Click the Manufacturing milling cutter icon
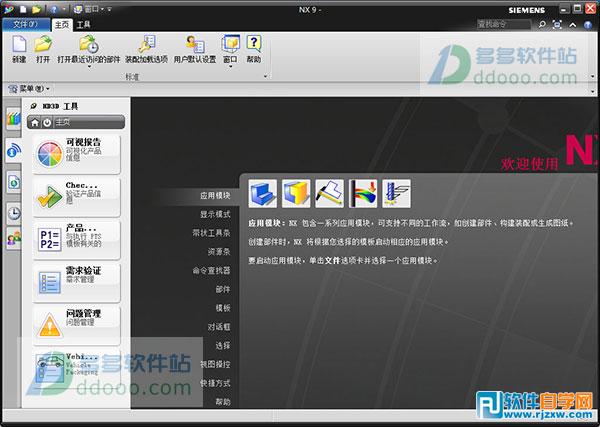 tap(396, 194)
